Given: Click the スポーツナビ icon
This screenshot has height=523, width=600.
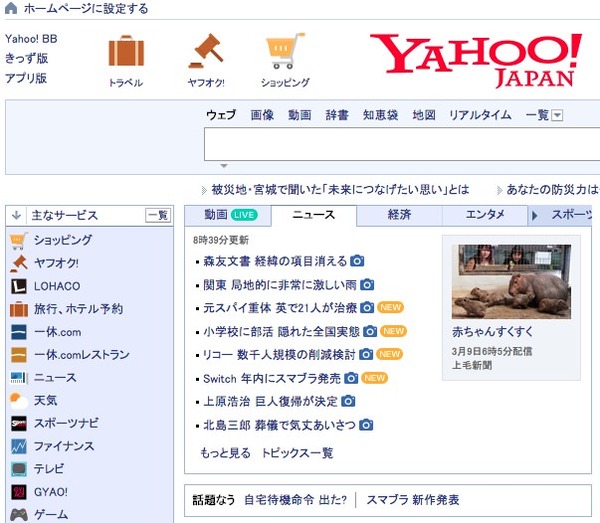Looking at the screenshot, I should 18,424.
